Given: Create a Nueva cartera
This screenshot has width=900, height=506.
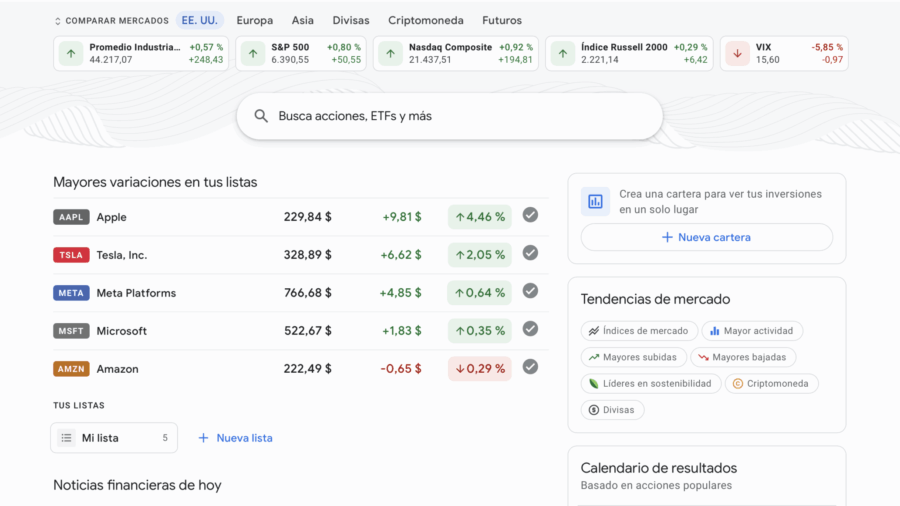Looking at the screenshot, I should click(x=707, y=237).
